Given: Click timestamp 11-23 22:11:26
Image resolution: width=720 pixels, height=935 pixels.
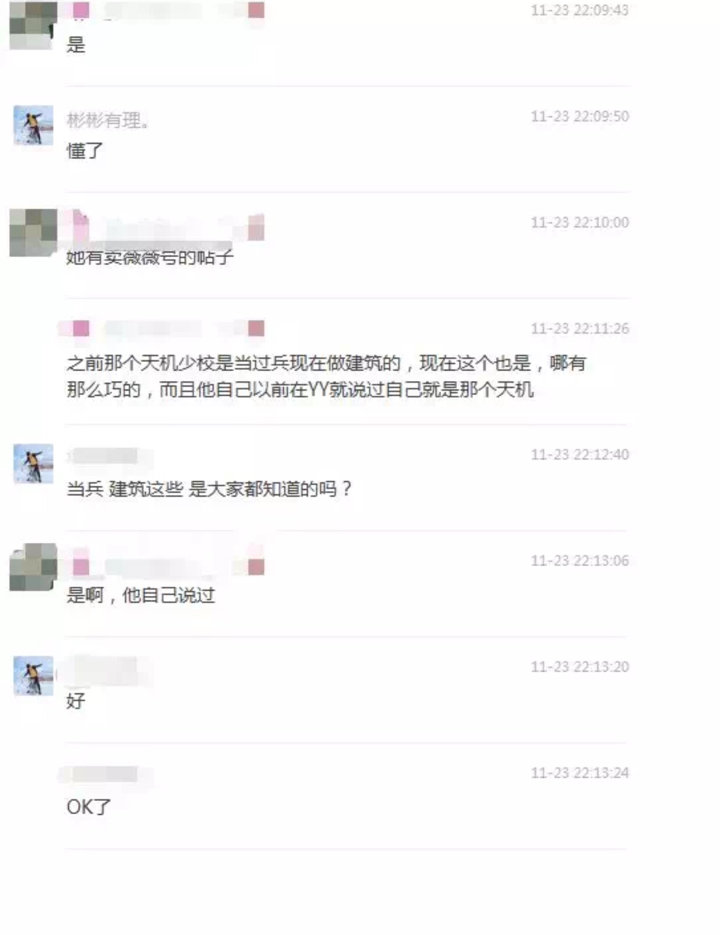Looking at the screenshot, I should (x=580, y=329).
